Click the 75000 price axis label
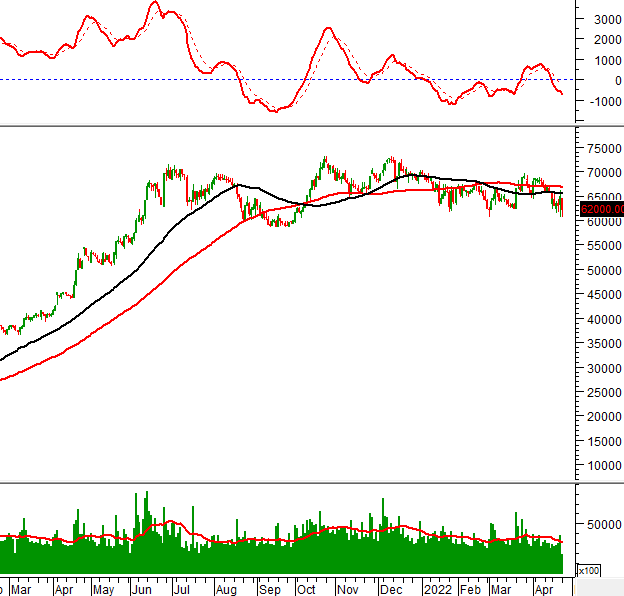This screenshot has width=624, height=596. pyautogui.click(x=601, y=148)
